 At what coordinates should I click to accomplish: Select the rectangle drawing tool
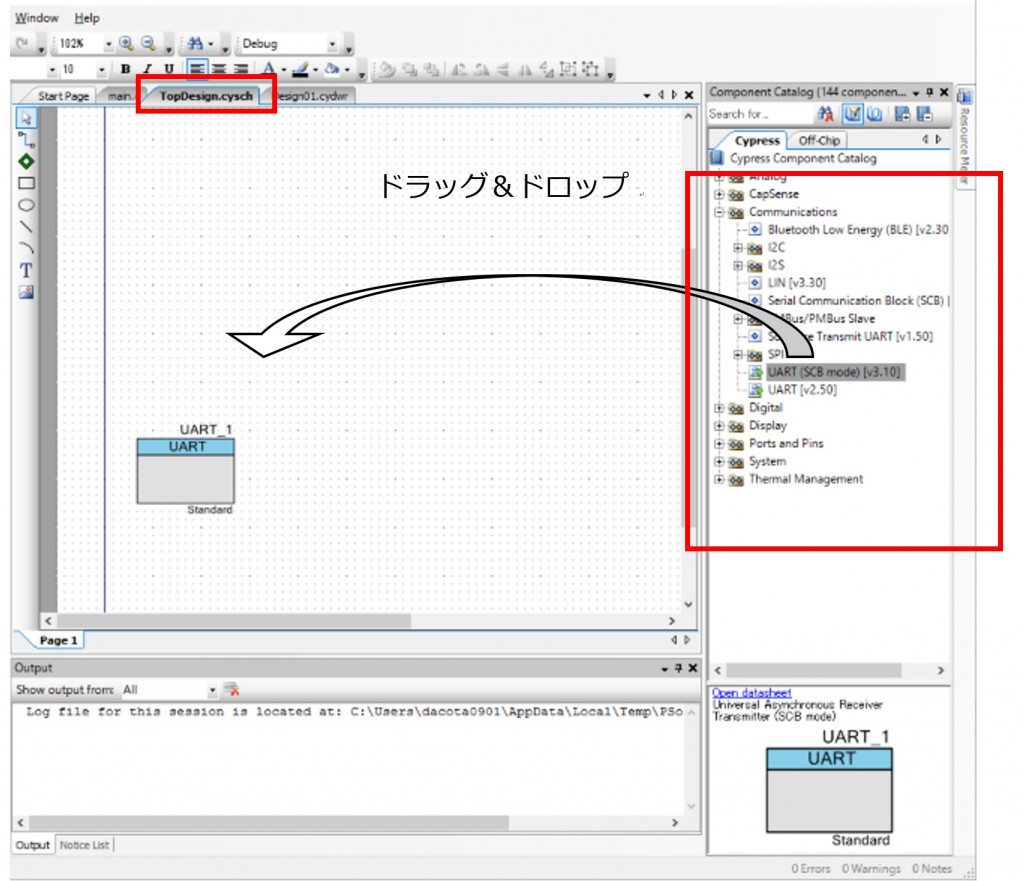[x=26, y=184]
